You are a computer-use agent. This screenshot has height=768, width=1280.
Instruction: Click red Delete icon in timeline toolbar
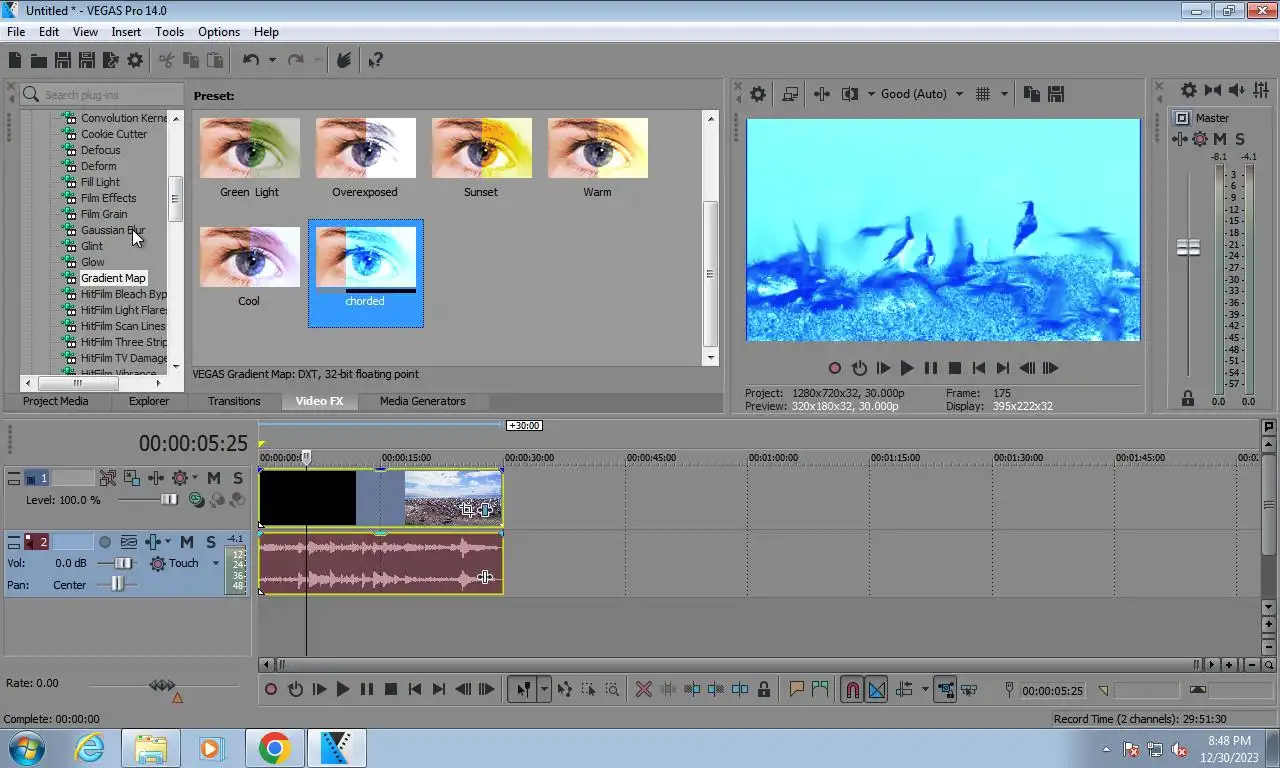644,689
